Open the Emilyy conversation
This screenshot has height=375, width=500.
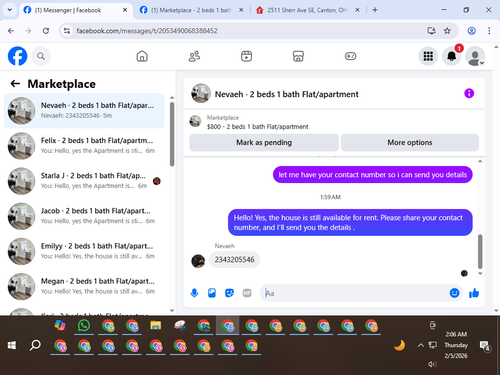84,251
